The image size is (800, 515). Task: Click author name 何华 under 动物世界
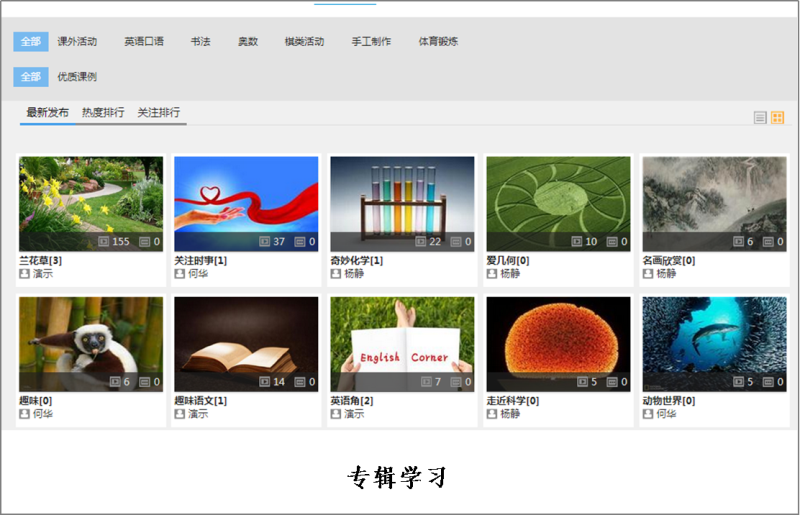[666, 414]
